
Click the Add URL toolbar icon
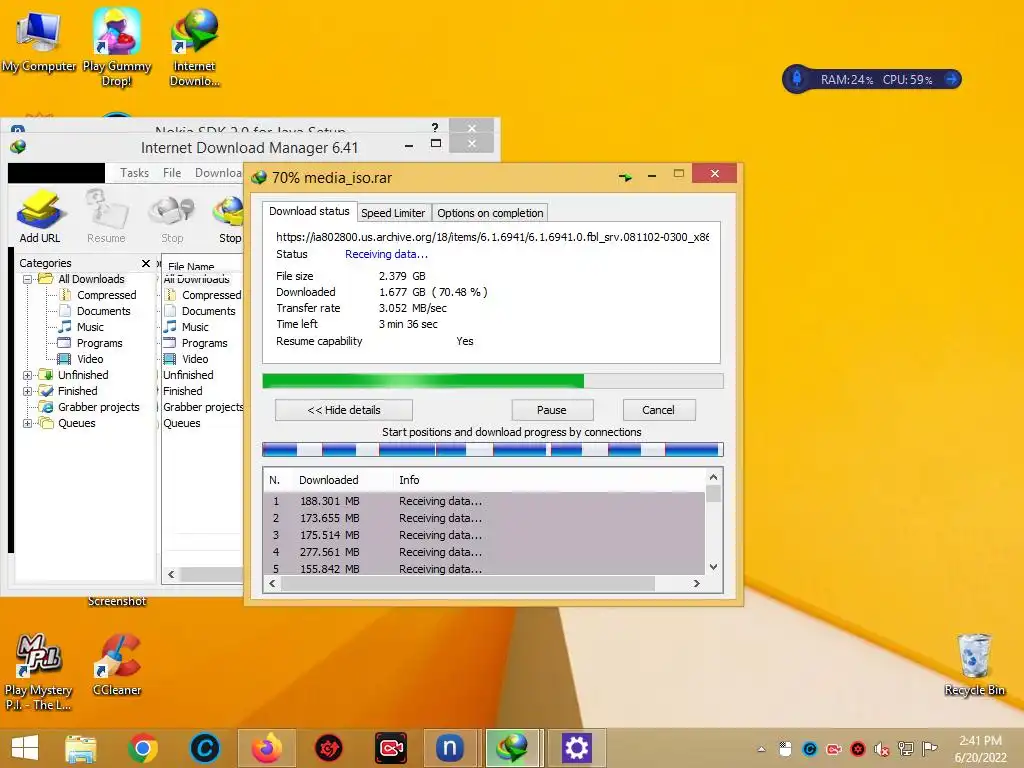point(40,216)
